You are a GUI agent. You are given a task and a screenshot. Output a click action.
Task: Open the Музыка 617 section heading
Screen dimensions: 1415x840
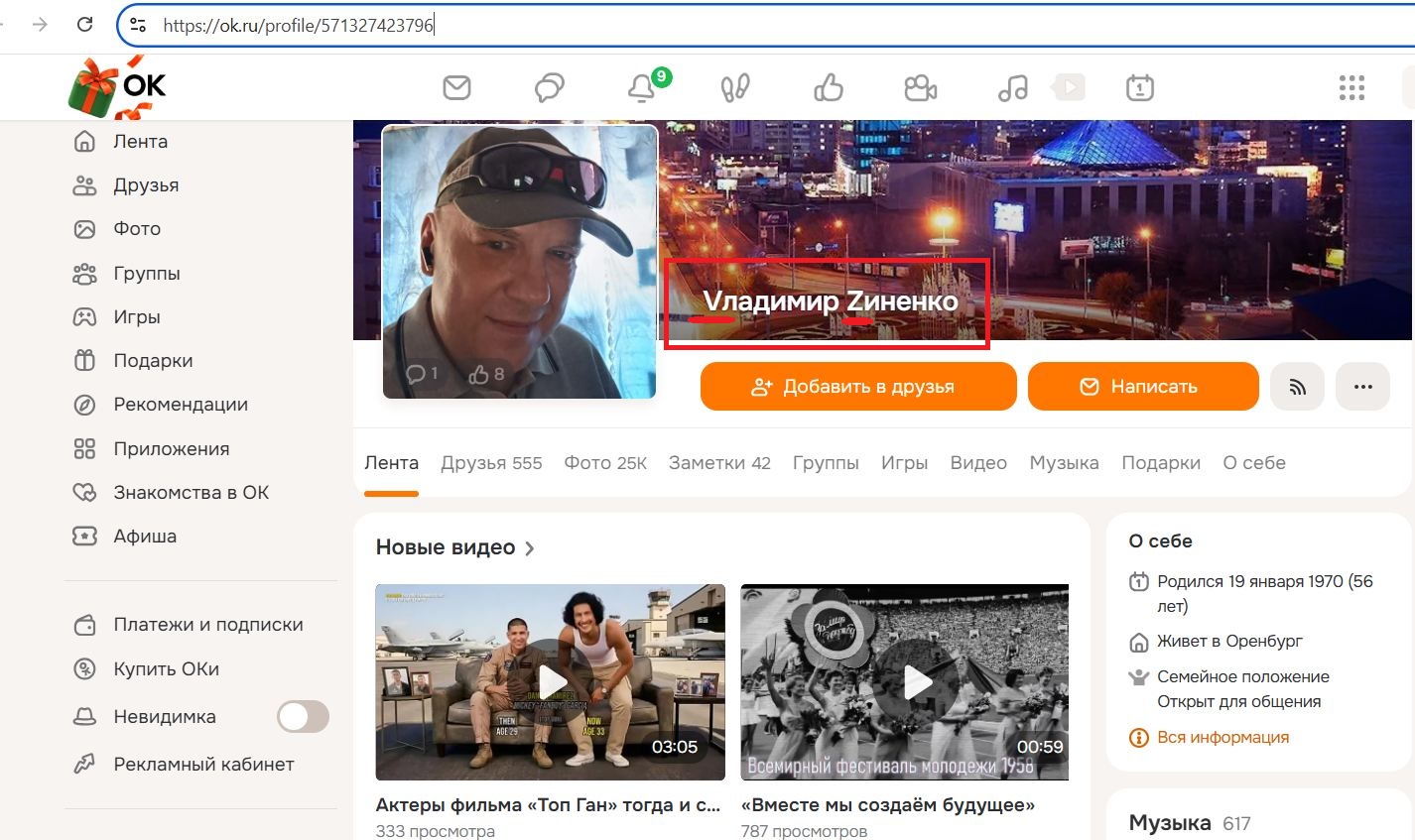[x=1190, y=823]
